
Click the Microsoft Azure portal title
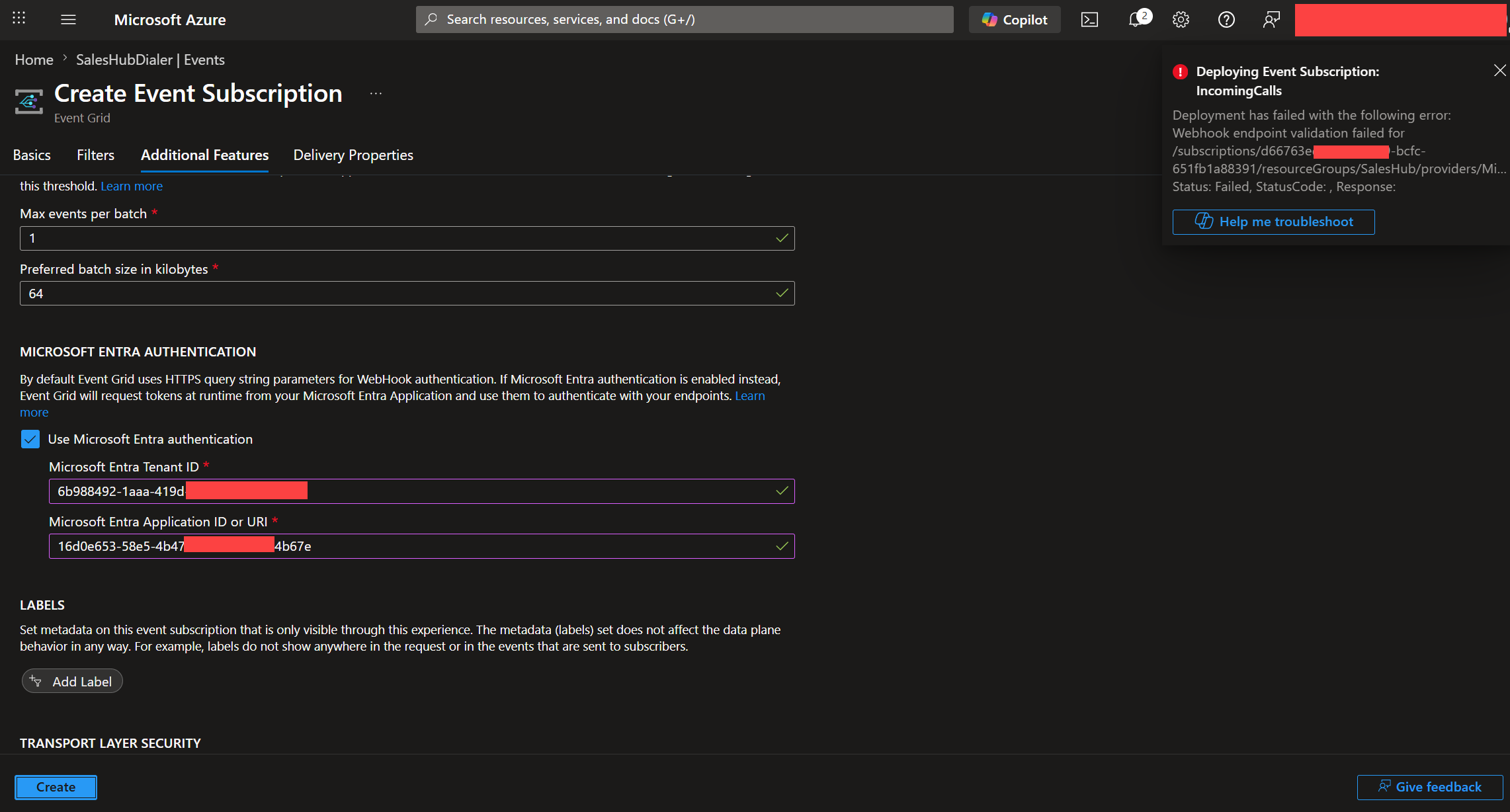point(170,20)
